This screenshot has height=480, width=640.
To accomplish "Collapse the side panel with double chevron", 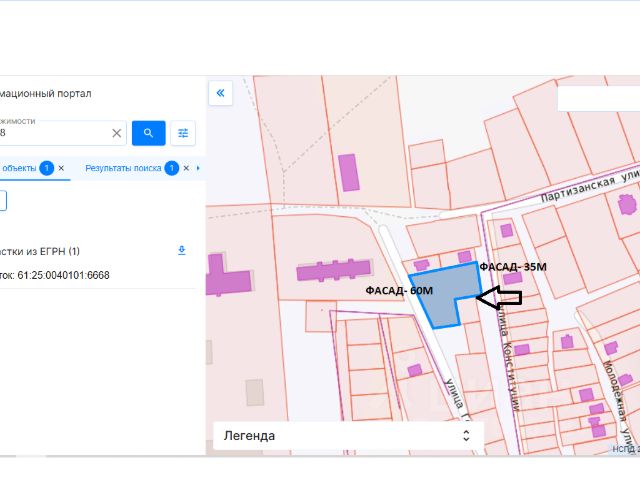I will click(220, 93).
